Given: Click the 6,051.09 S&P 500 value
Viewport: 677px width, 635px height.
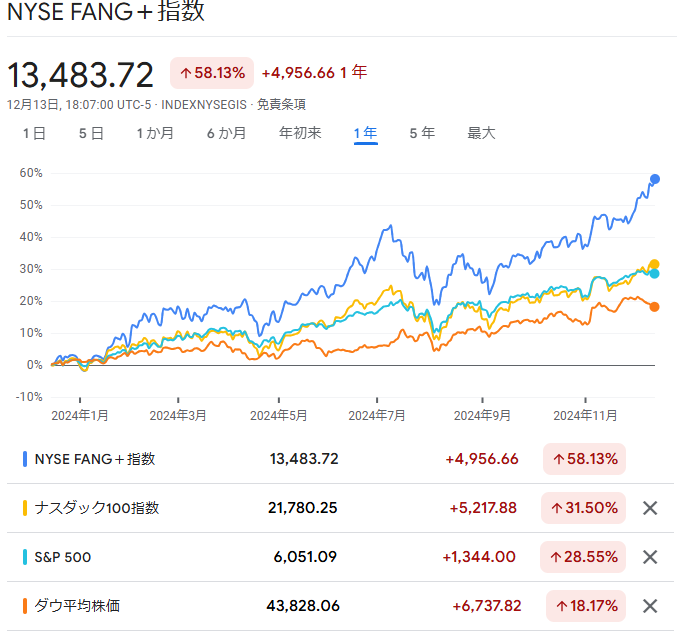Looking at the screenshot, I should [305, 557].
